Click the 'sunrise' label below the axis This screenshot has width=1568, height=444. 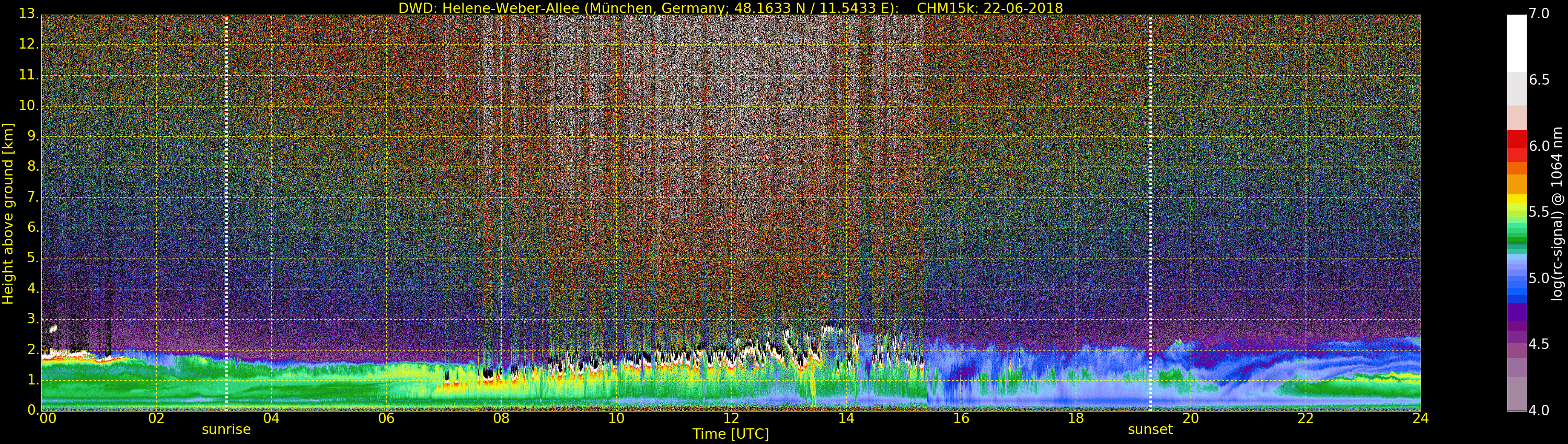tap(226, 429)
